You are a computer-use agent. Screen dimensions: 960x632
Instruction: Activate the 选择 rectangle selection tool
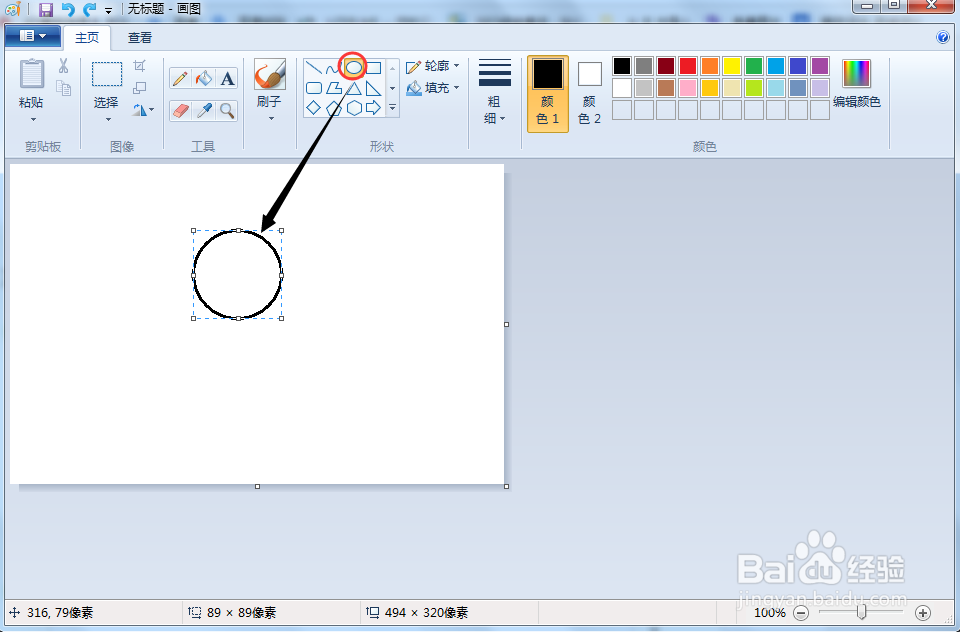pyautogui.click(x=107, y=74)
